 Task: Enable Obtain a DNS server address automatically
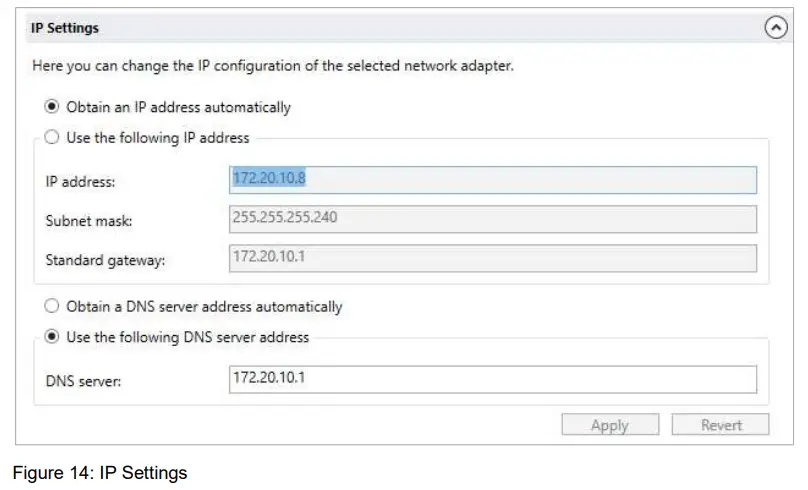(x=53, y=307)
